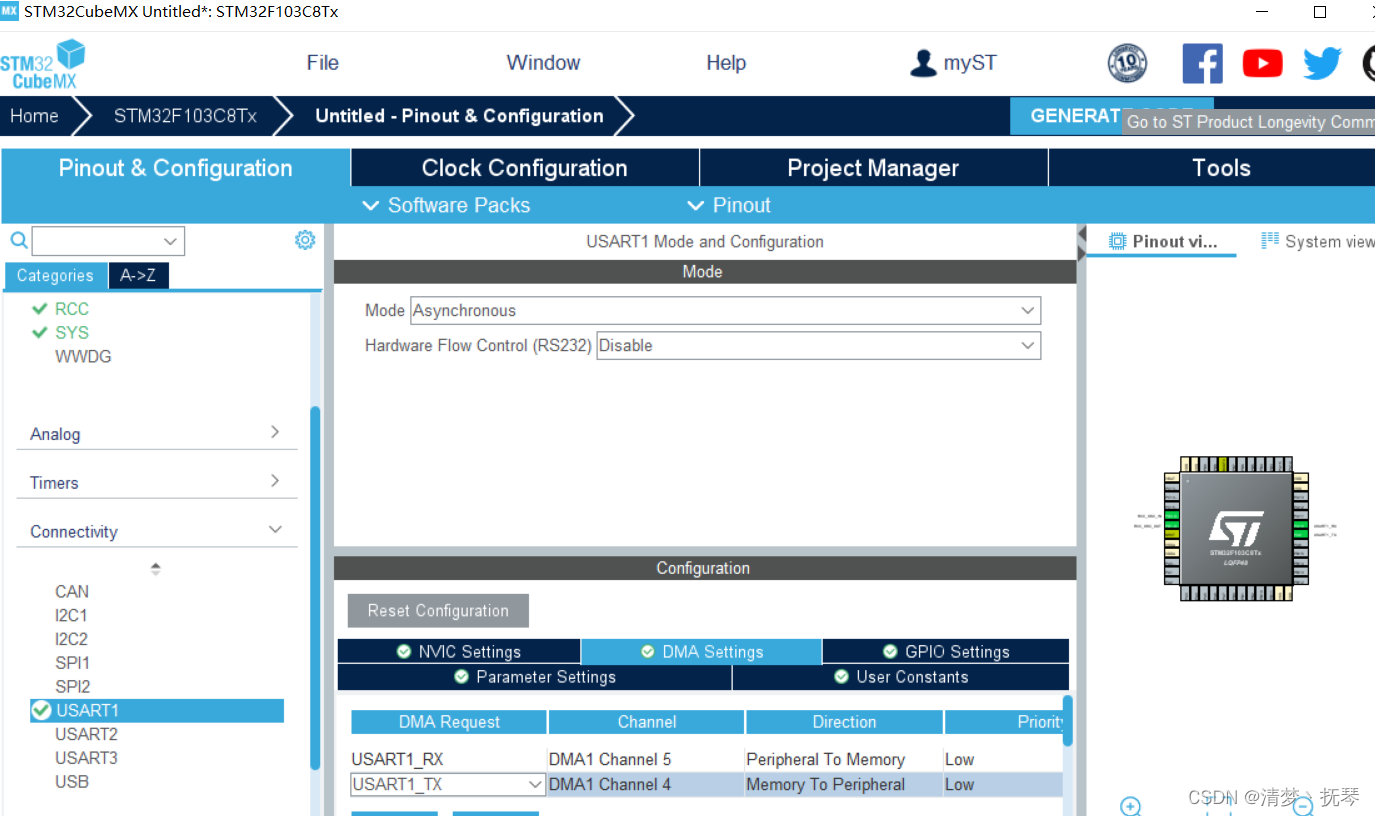Open the NVIC Settings tab
This screenshot has width=1375, height=816.
click(x=459, y=652)
